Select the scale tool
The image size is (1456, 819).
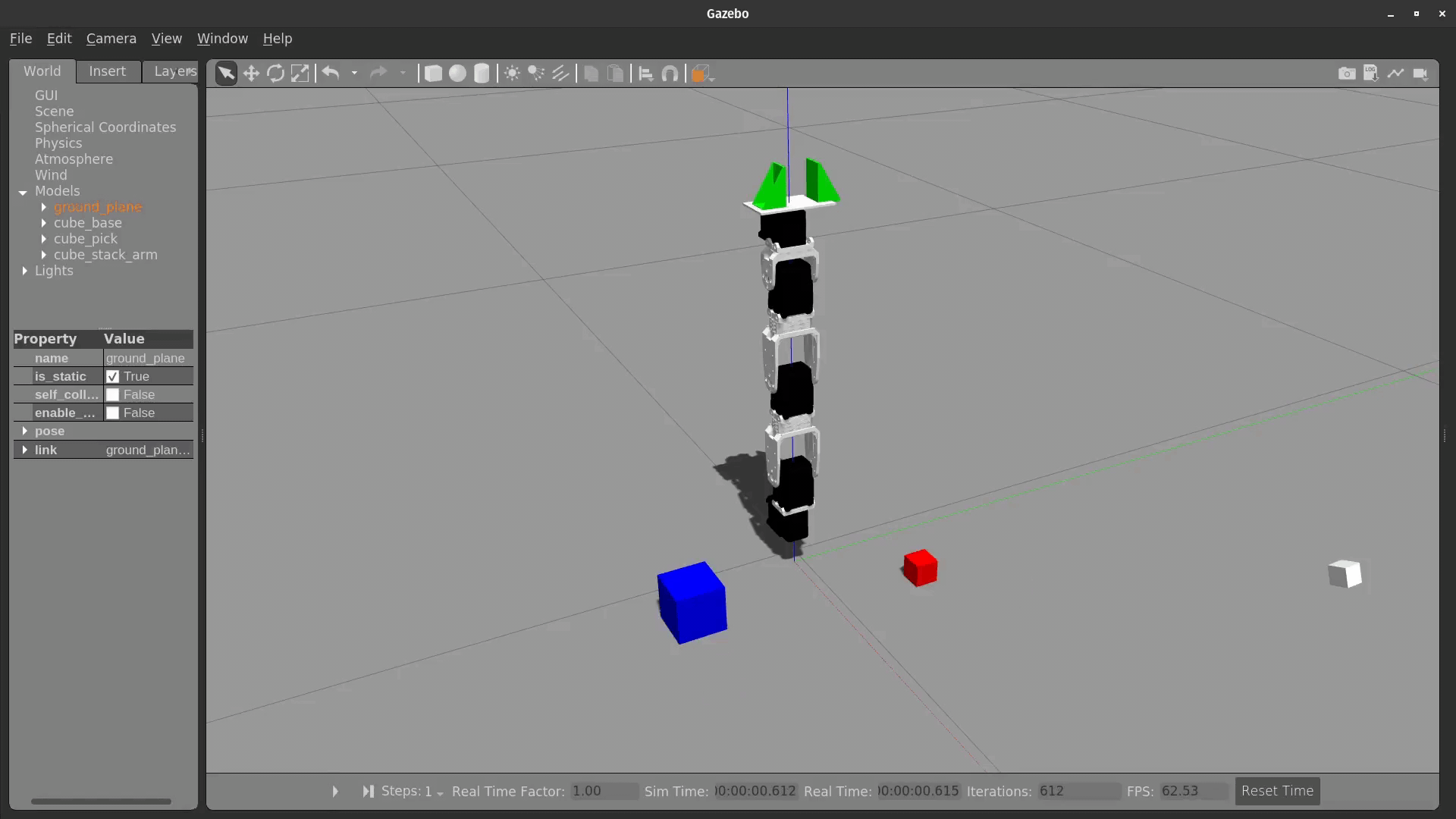tap(300, 73)
